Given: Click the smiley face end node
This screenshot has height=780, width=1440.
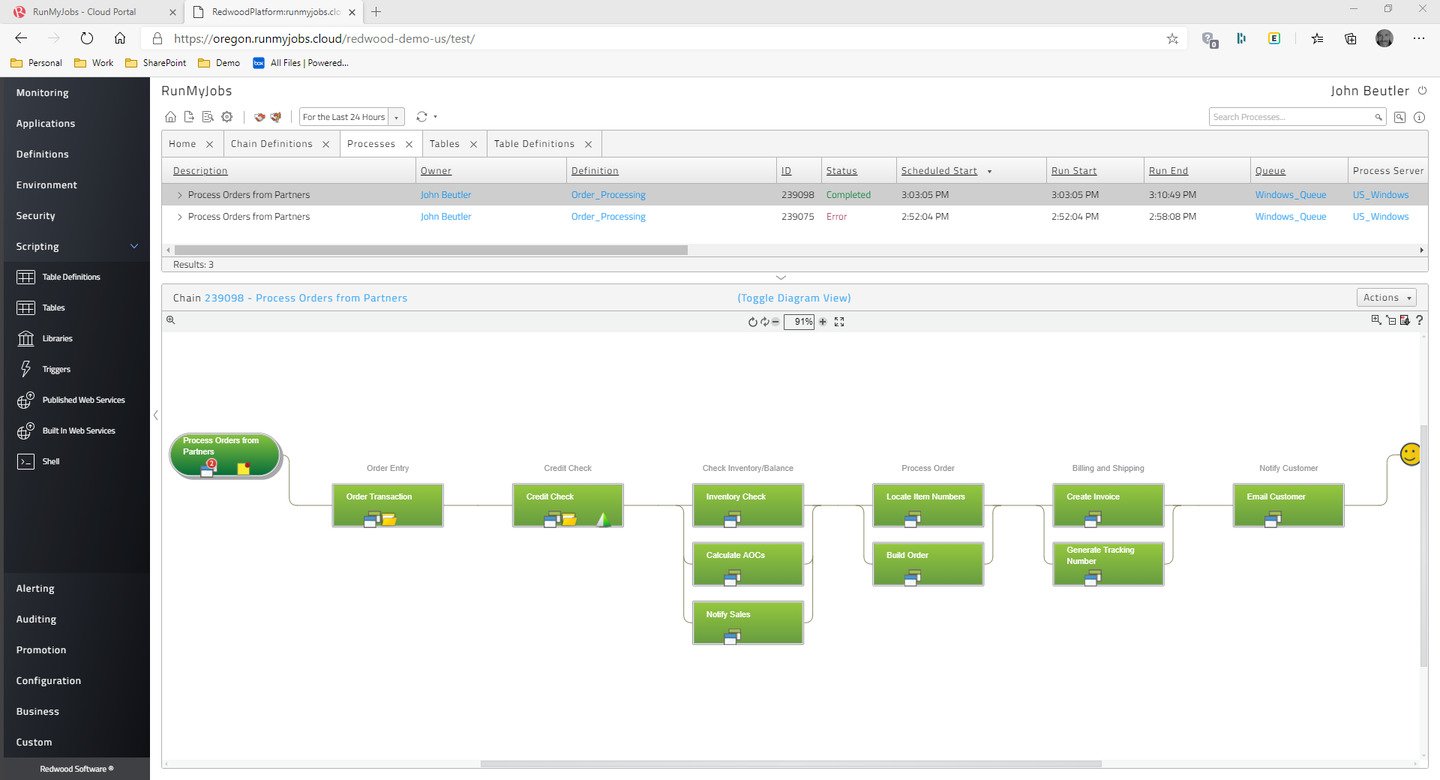Looking at the screenshot, I should [x=1411, y=455].
